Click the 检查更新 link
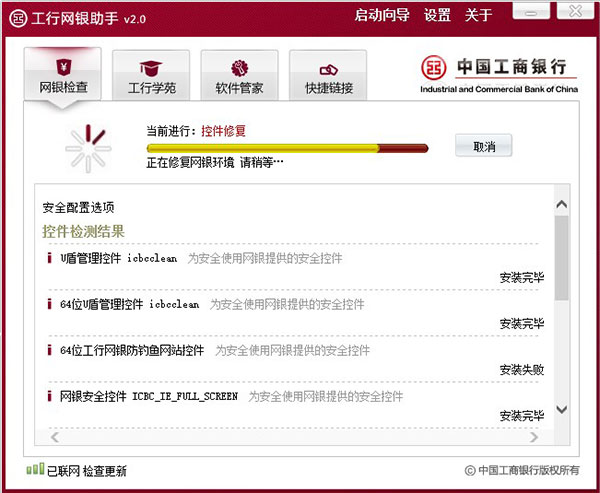This screenshot has width=600, height=493. (104, 471)
